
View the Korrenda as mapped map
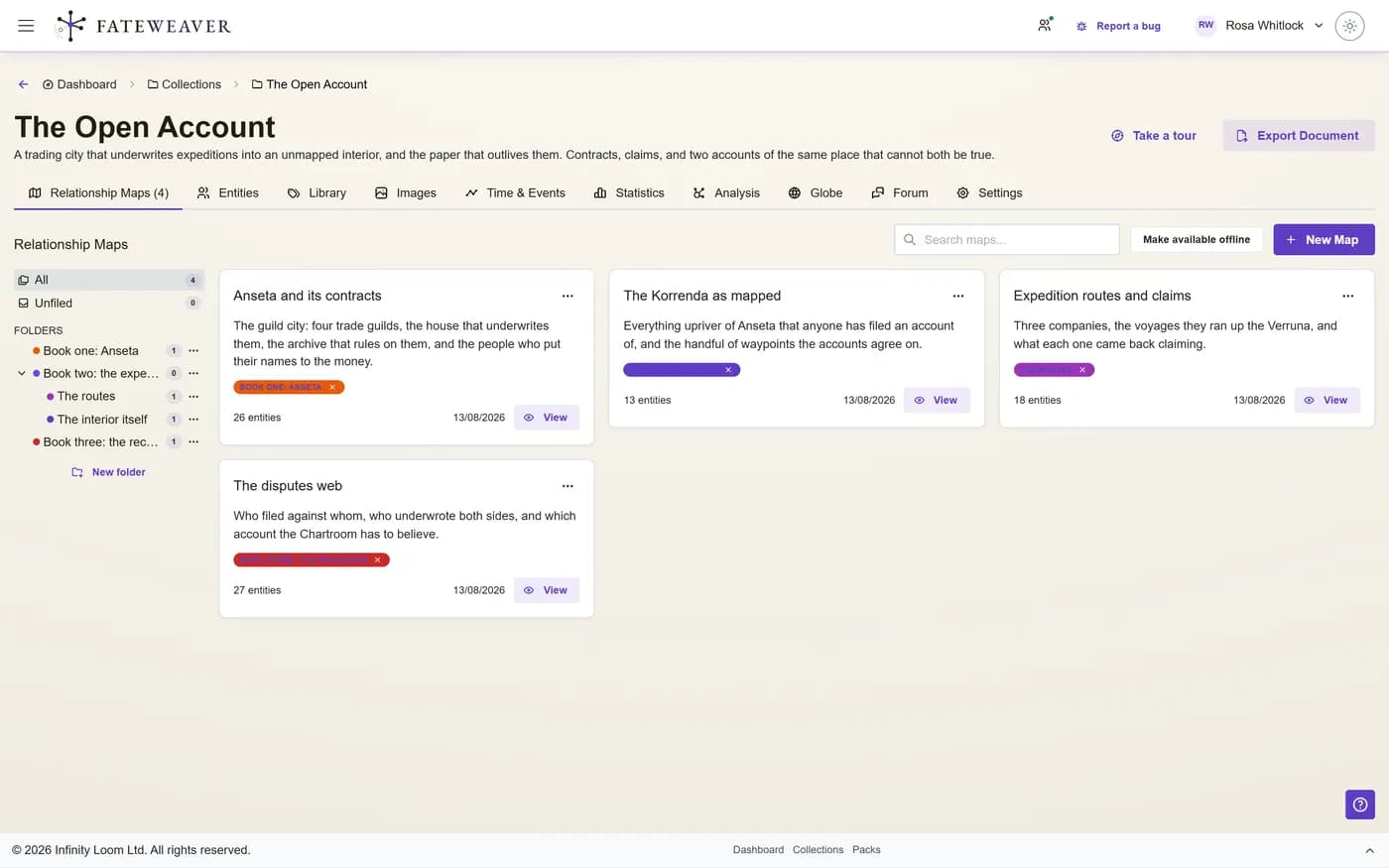(x=936, y=400)
